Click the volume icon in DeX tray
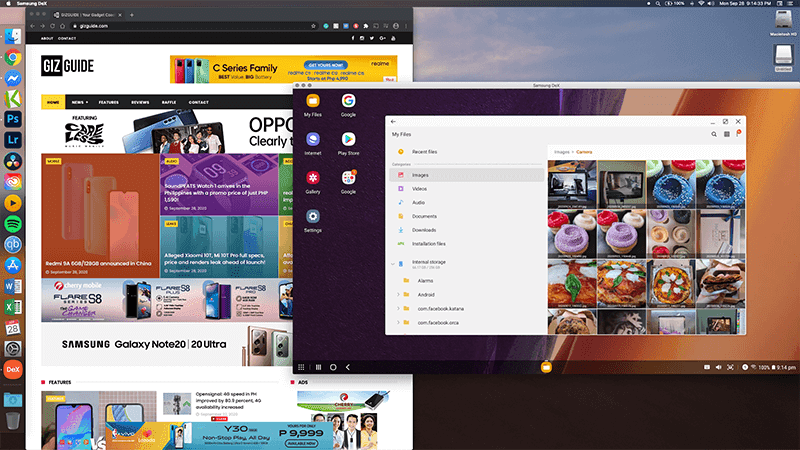800x450 pixels. click(718, 367)
